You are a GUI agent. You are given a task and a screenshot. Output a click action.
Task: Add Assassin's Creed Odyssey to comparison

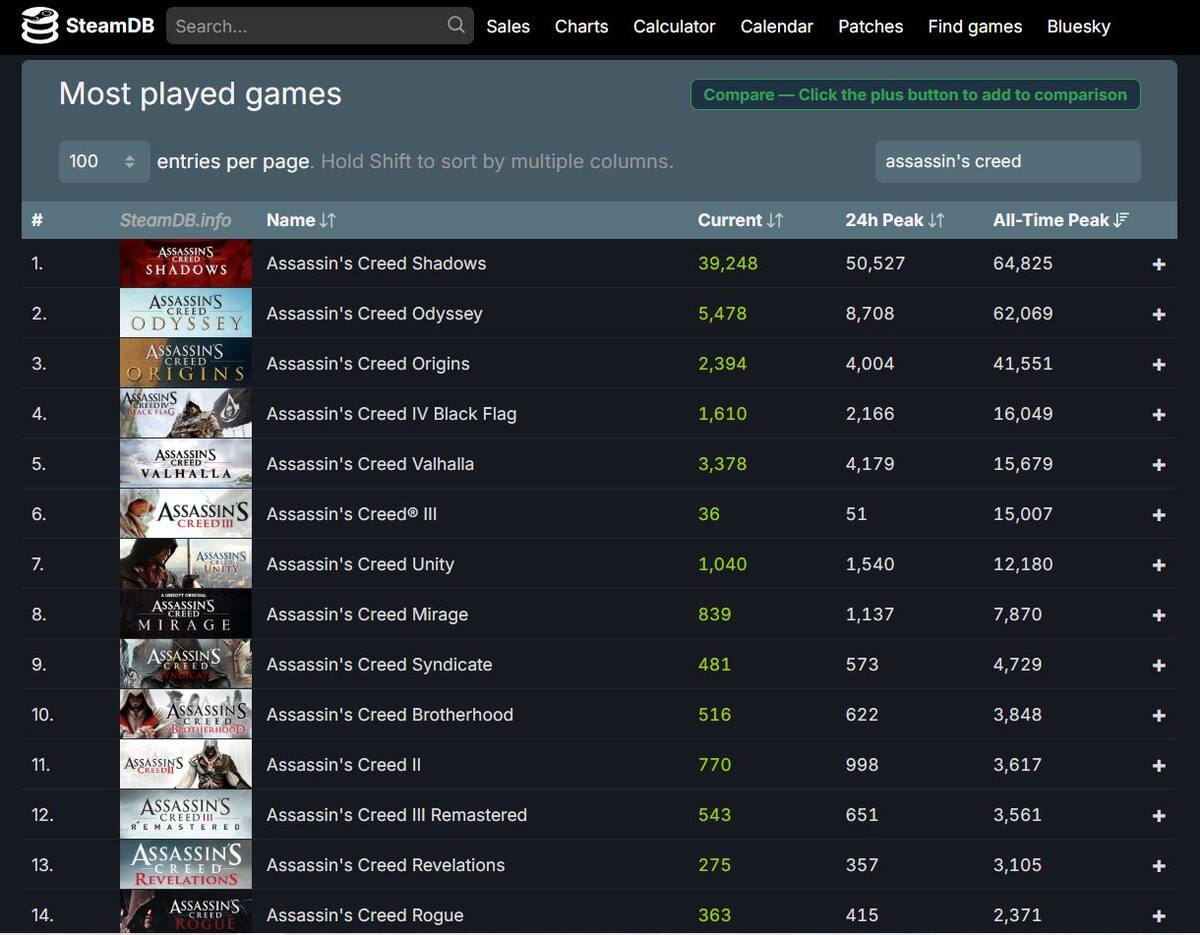[x=1159, y=314]
